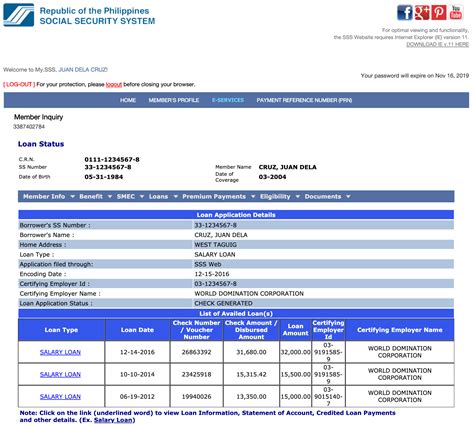Expand the Premium Payments dropdown
Screen dimensions: 474x428
click(x=218, y=196)
